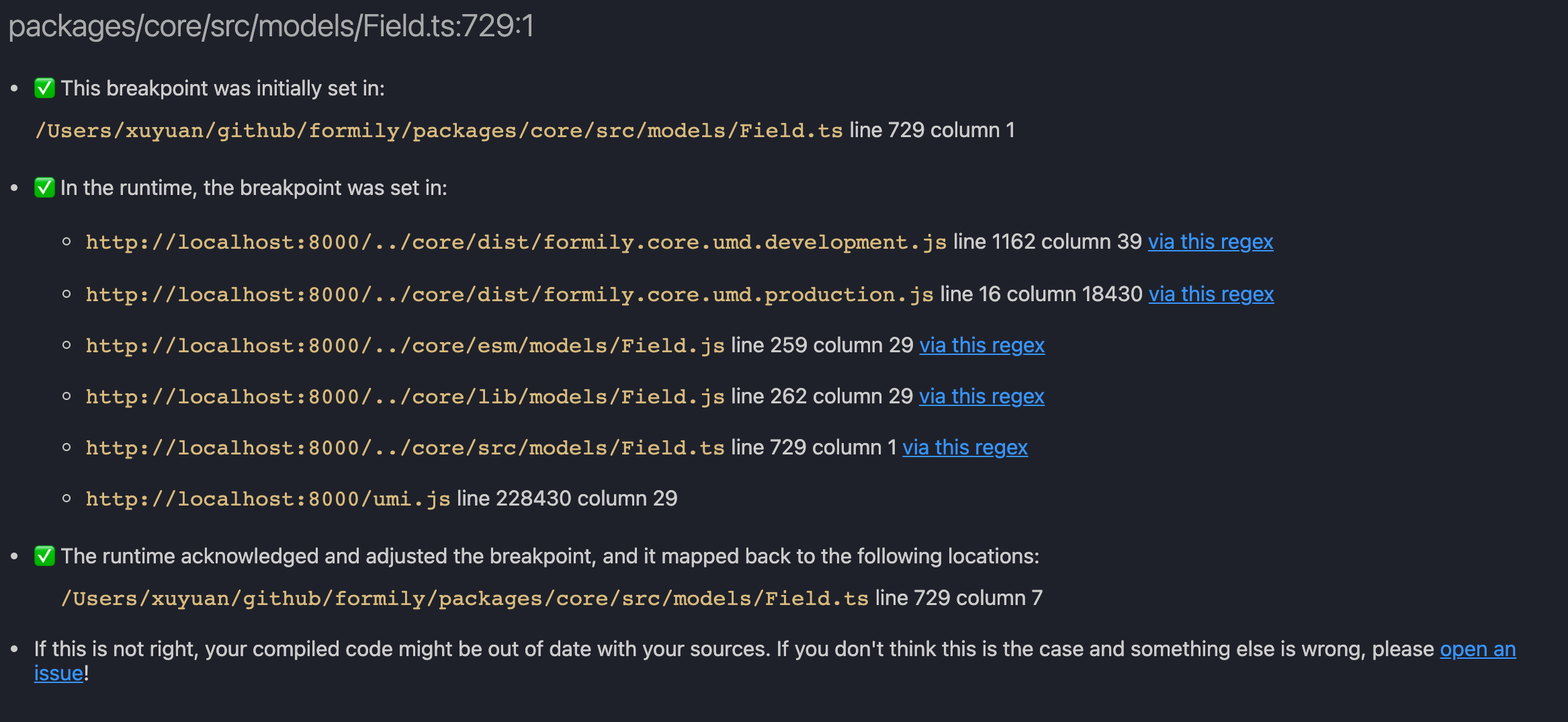Screen dimensions: 1568x722
Task: Click the "In the runtime, the breakpoint was set in:" text
Action: 253,188
